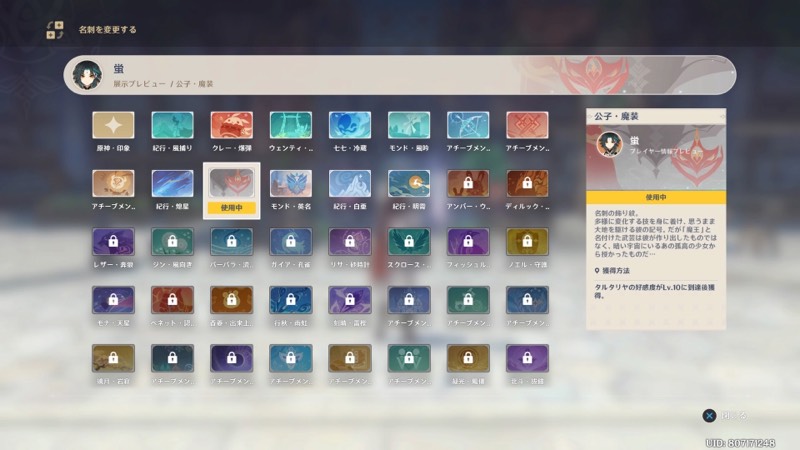Choose the locked ジン namecard
The width and height of the screenshot is (800, 450).
pos(172,241)
